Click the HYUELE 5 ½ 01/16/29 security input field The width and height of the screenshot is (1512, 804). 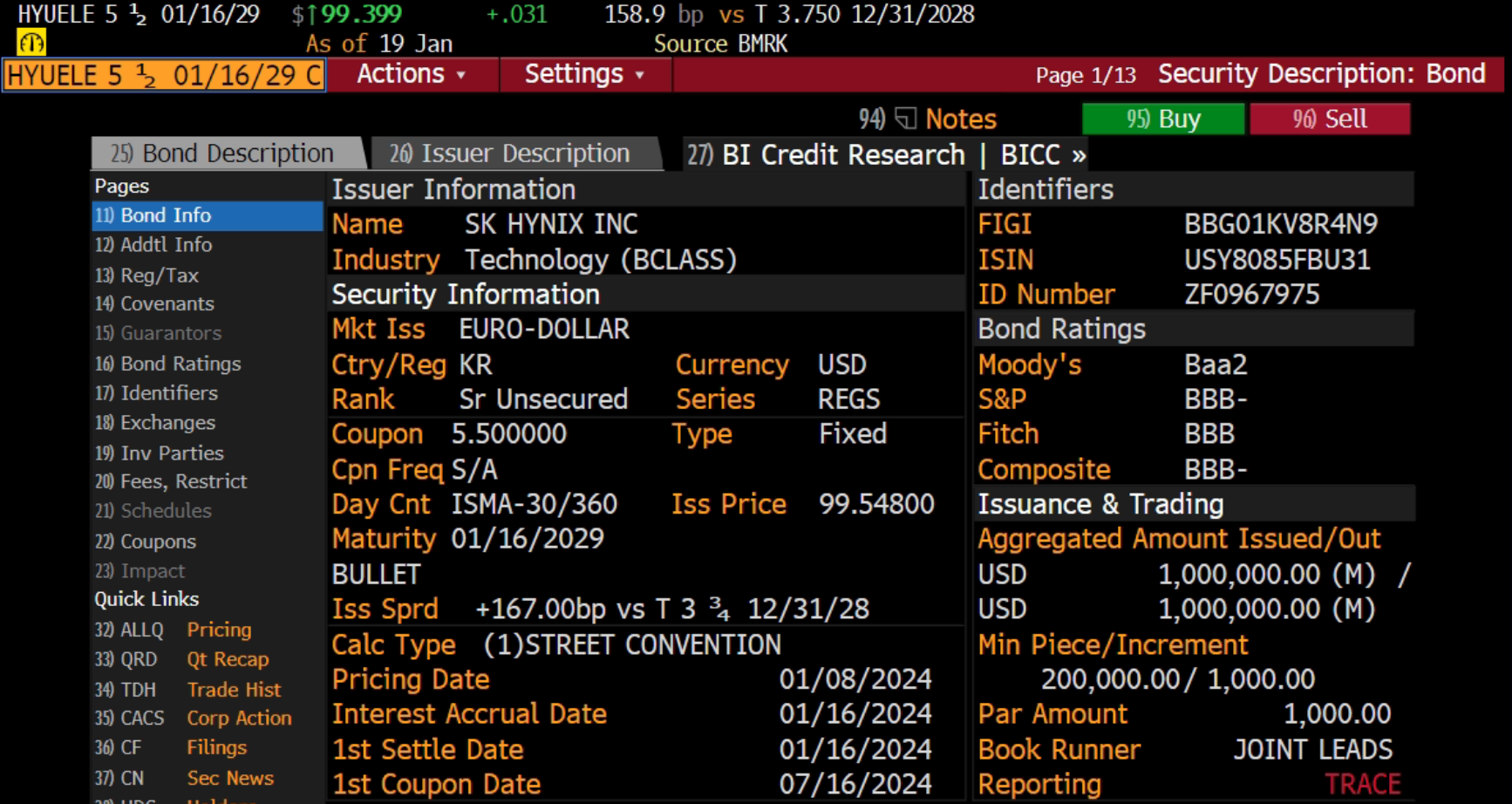coord(165,75)
